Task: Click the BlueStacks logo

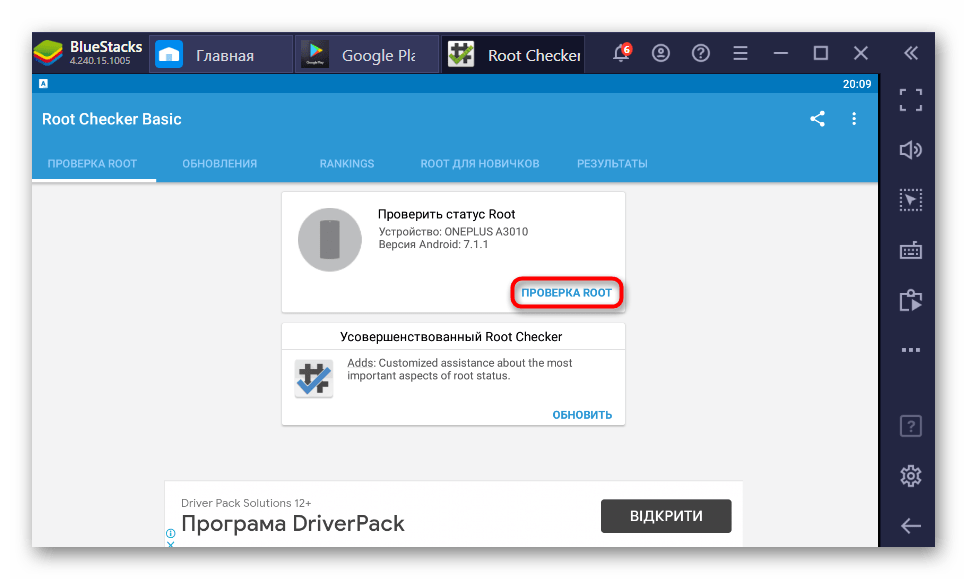Action: click(x=48, y=53)
